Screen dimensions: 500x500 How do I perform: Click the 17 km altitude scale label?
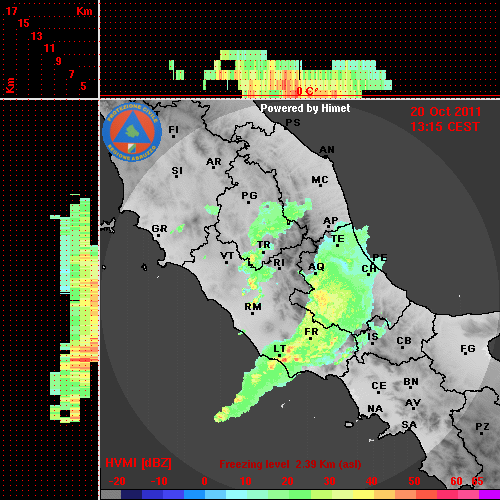coord(11,11)
